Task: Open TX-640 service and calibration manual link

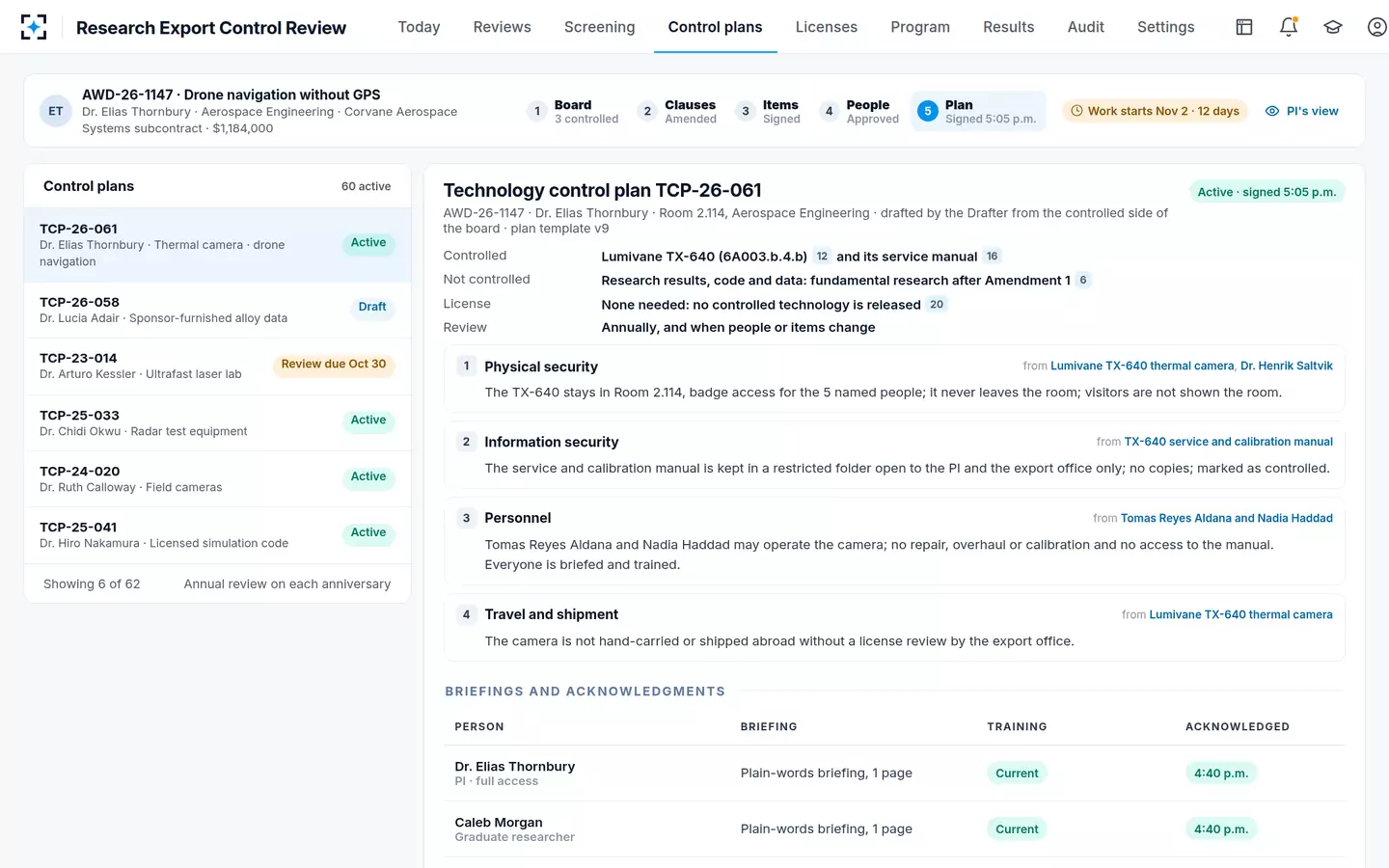Action: [x=1228, y=442]
